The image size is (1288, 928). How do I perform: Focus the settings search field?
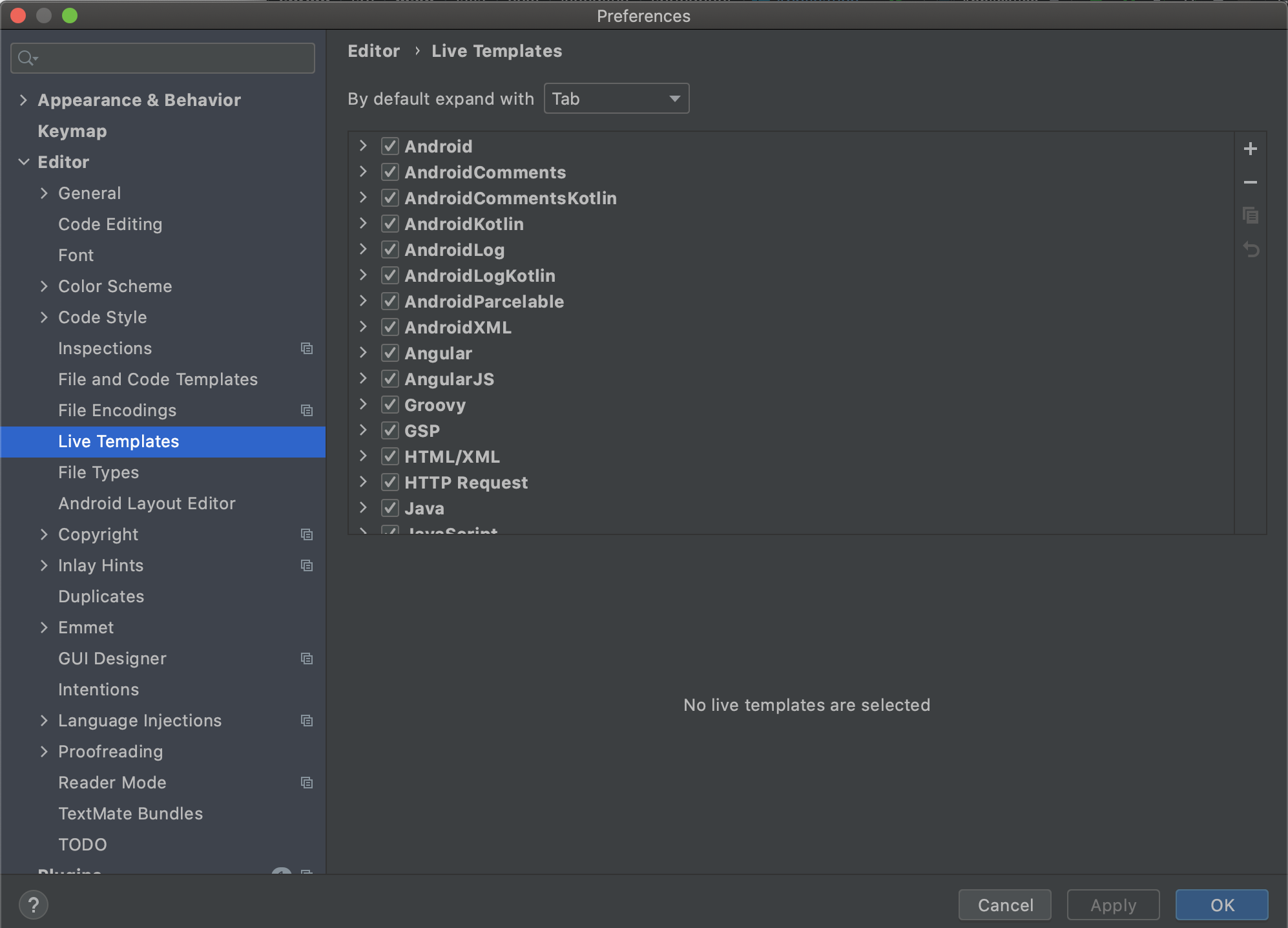point(163,58)
